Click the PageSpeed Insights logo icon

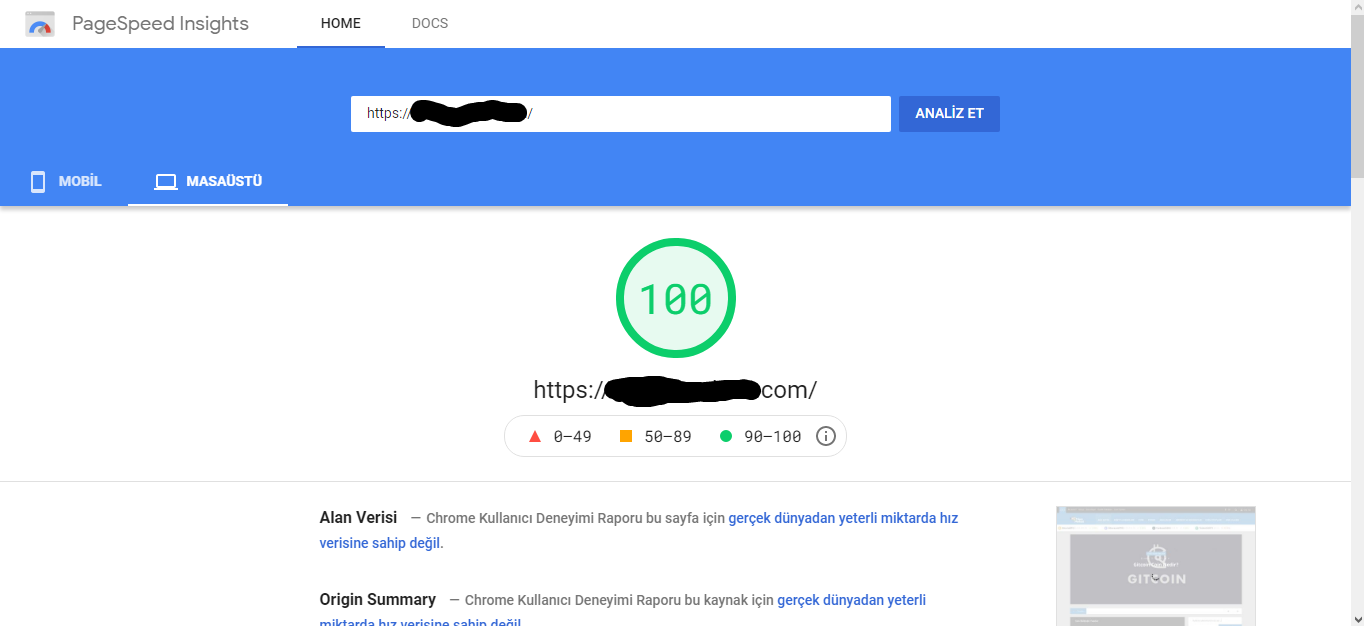(x=40, y=24)
